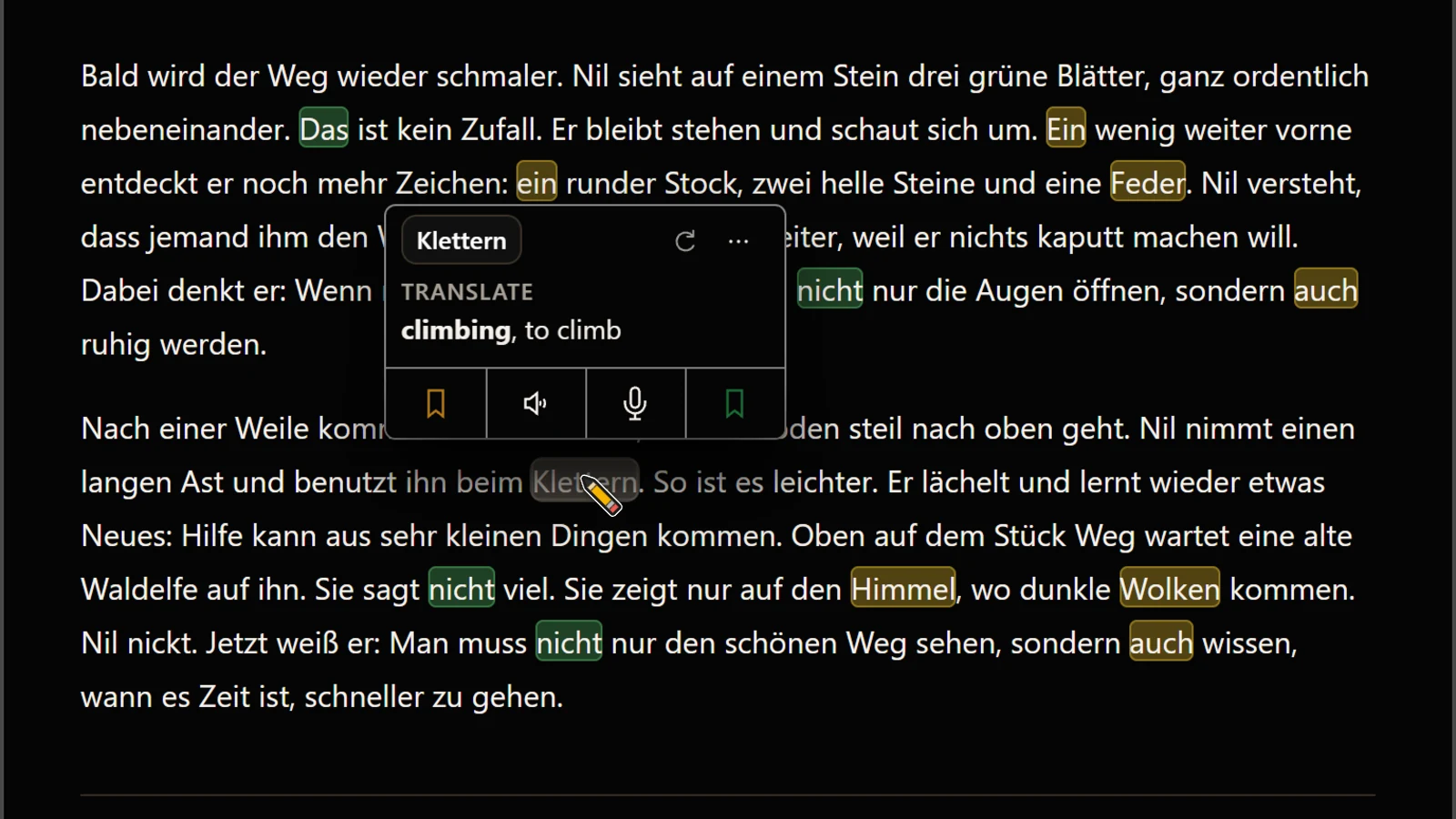Click the word 'schneller' in last line
The image size is (1456, 819).
click(x=363, y=696)
